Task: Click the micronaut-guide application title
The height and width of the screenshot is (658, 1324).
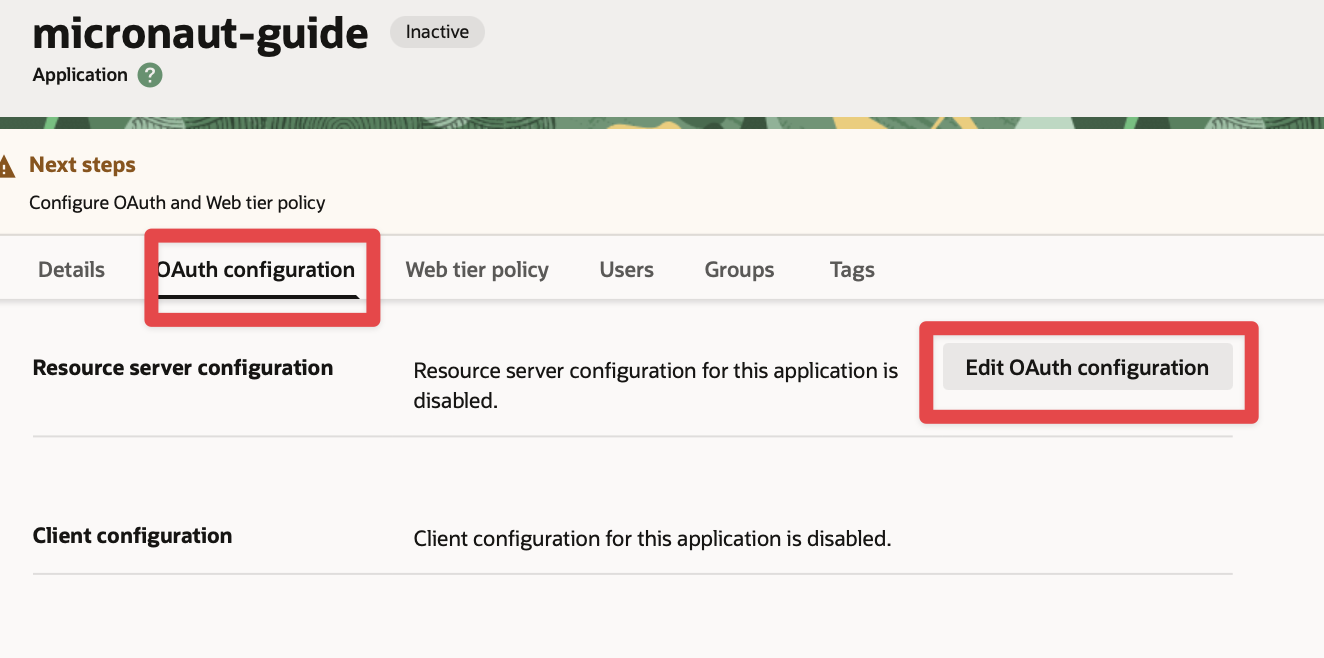Action: click(200, 34)
